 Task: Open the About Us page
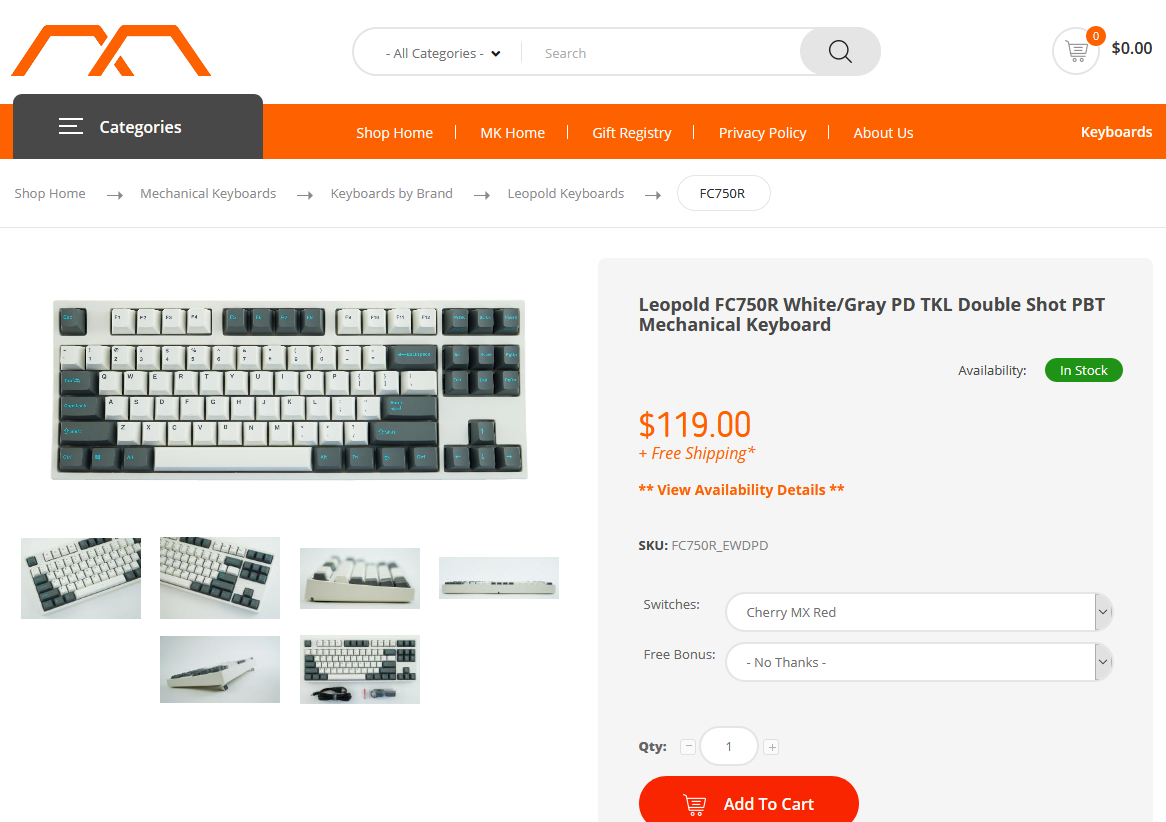883,132
